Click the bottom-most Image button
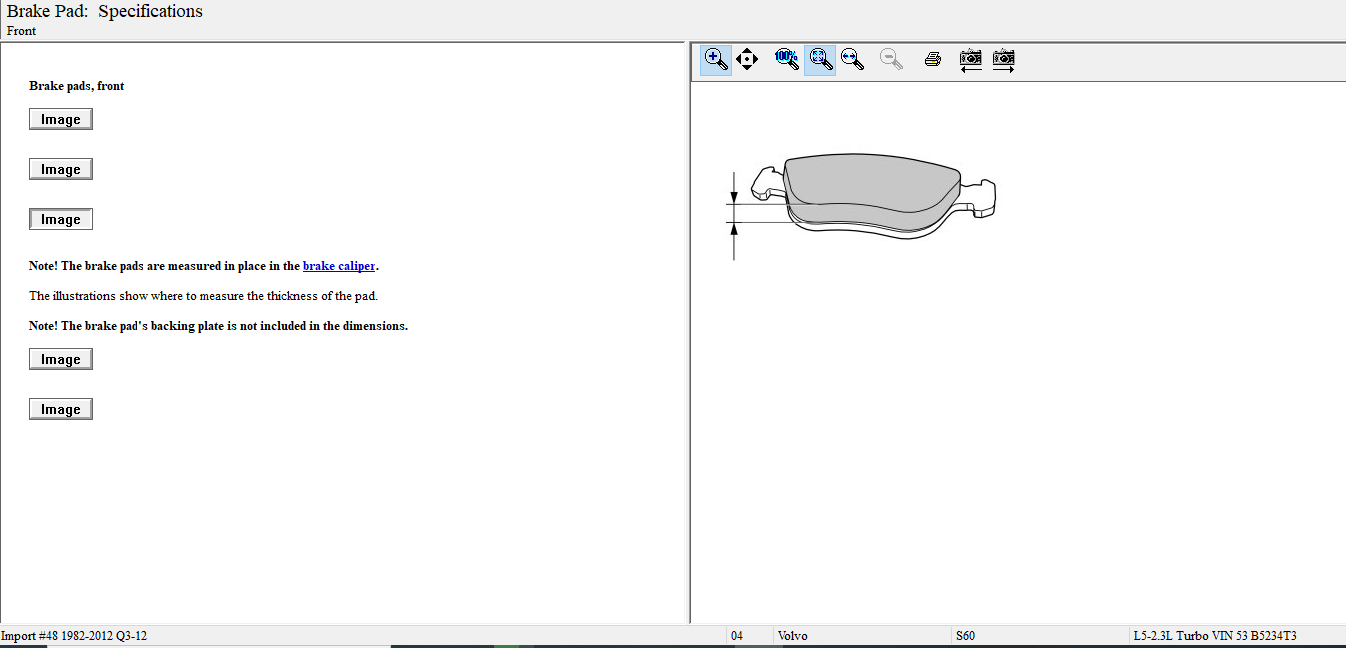This screenshot has height=648, width=1346. 61,409
